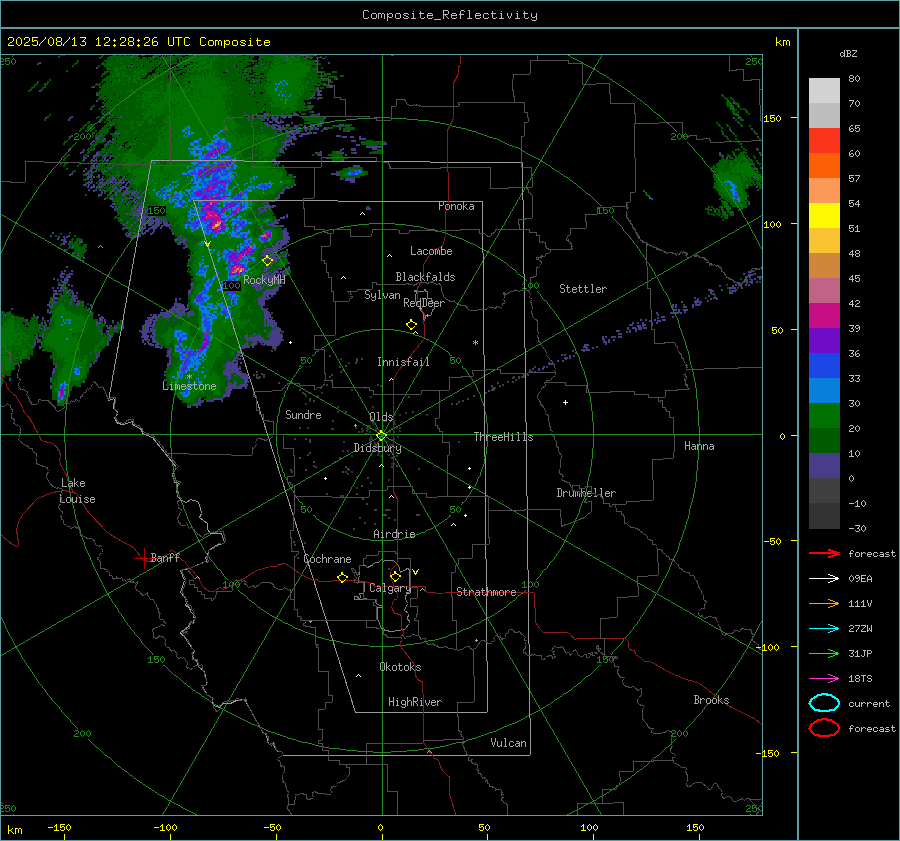Click the Calgary city label

click(x=390, y=588)
